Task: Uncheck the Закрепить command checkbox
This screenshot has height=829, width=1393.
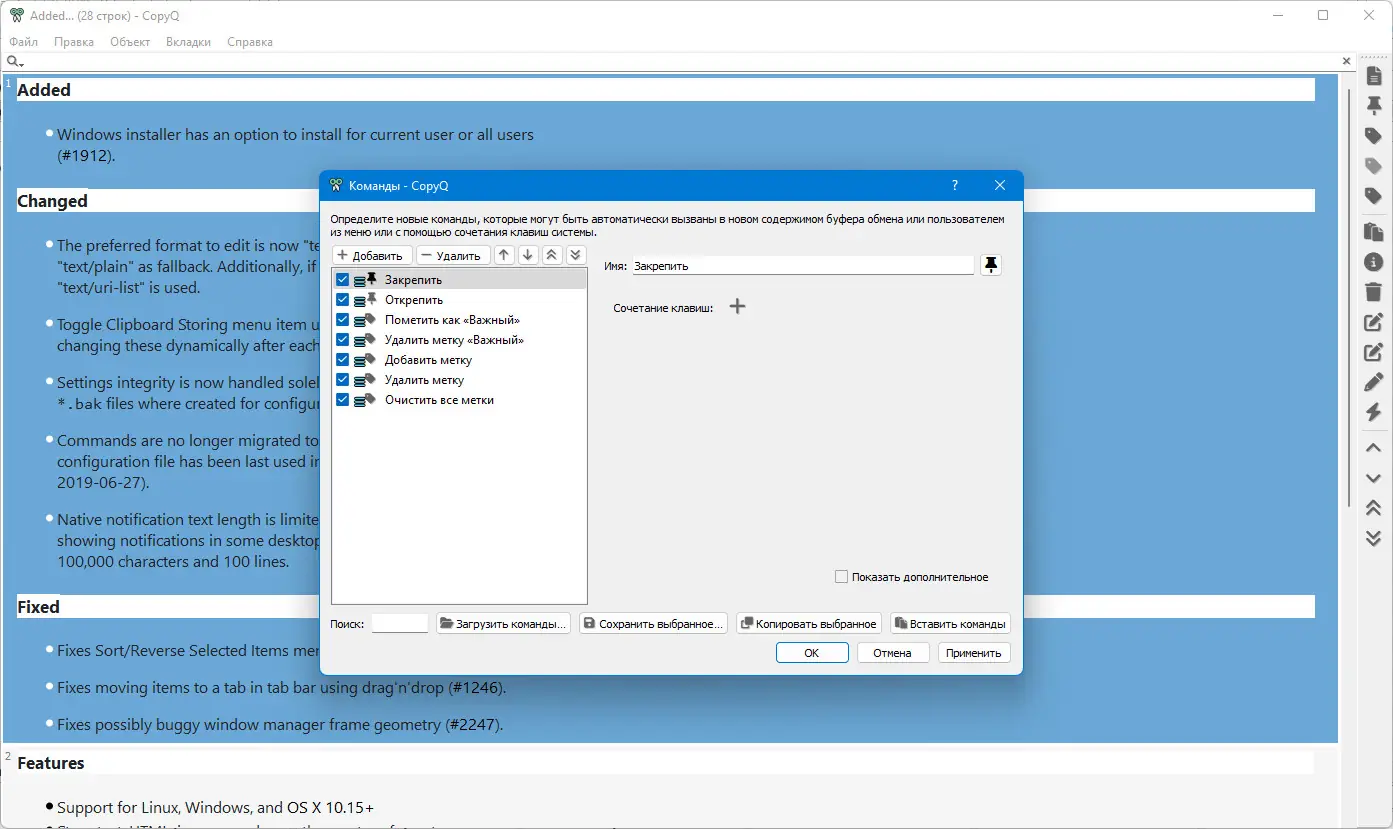Action: [x=343, y=280]
